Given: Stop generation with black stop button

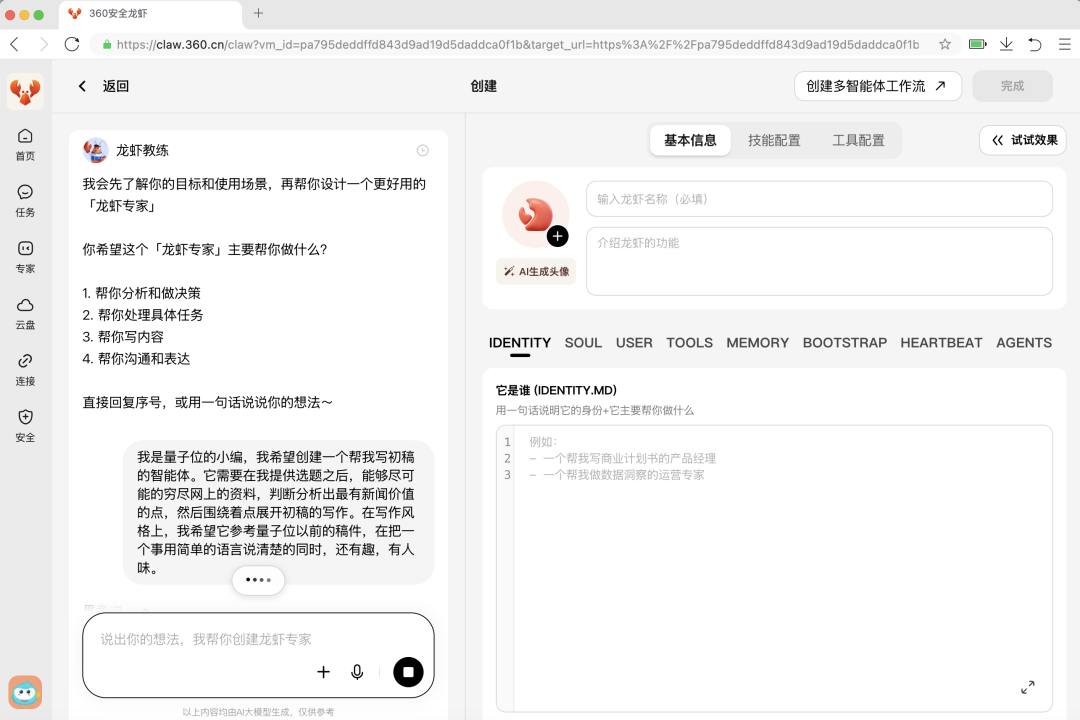Looking at the screenshot, I should [x=408, y=672].
